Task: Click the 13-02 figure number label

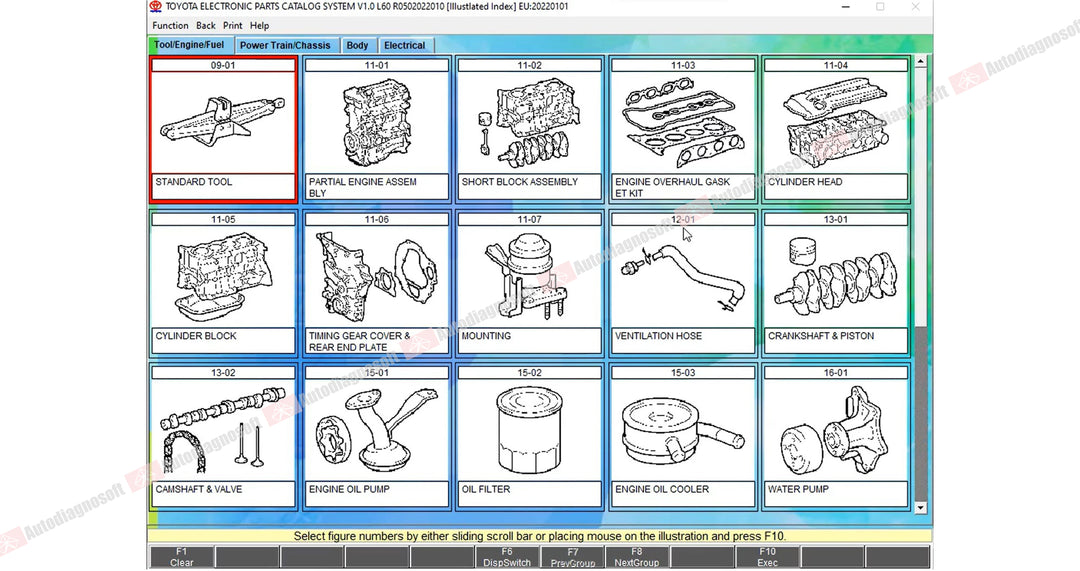Action: [x=223, y=373]
